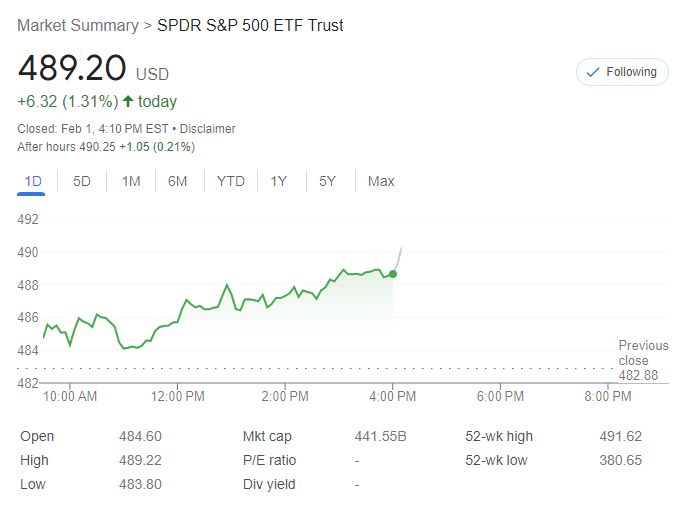Click the green dot at chart end
This screenshot has height=505, width=685.
click(x=393, y=273)
